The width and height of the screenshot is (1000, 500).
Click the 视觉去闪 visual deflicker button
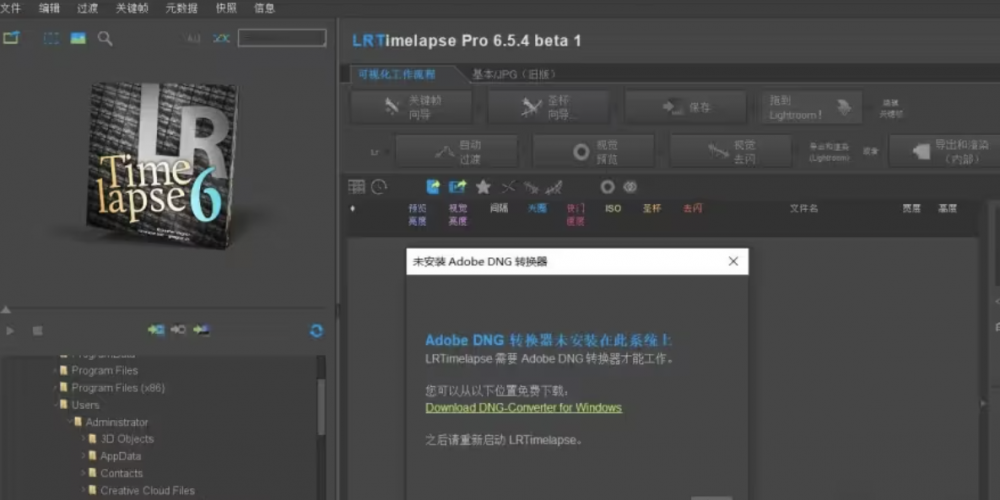pyautogui.click(x=730, y=152)
